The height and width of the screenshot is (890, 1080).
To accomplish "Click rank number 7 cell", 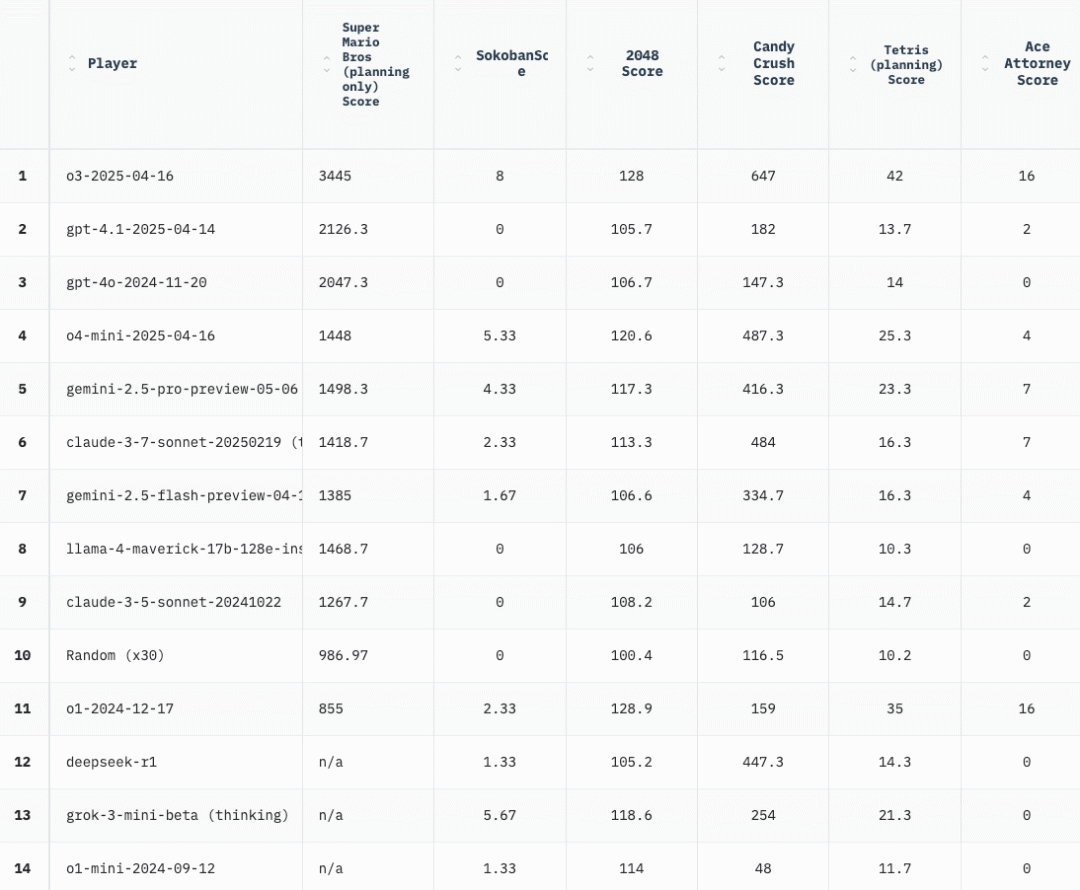I will (x=23, y=495).
